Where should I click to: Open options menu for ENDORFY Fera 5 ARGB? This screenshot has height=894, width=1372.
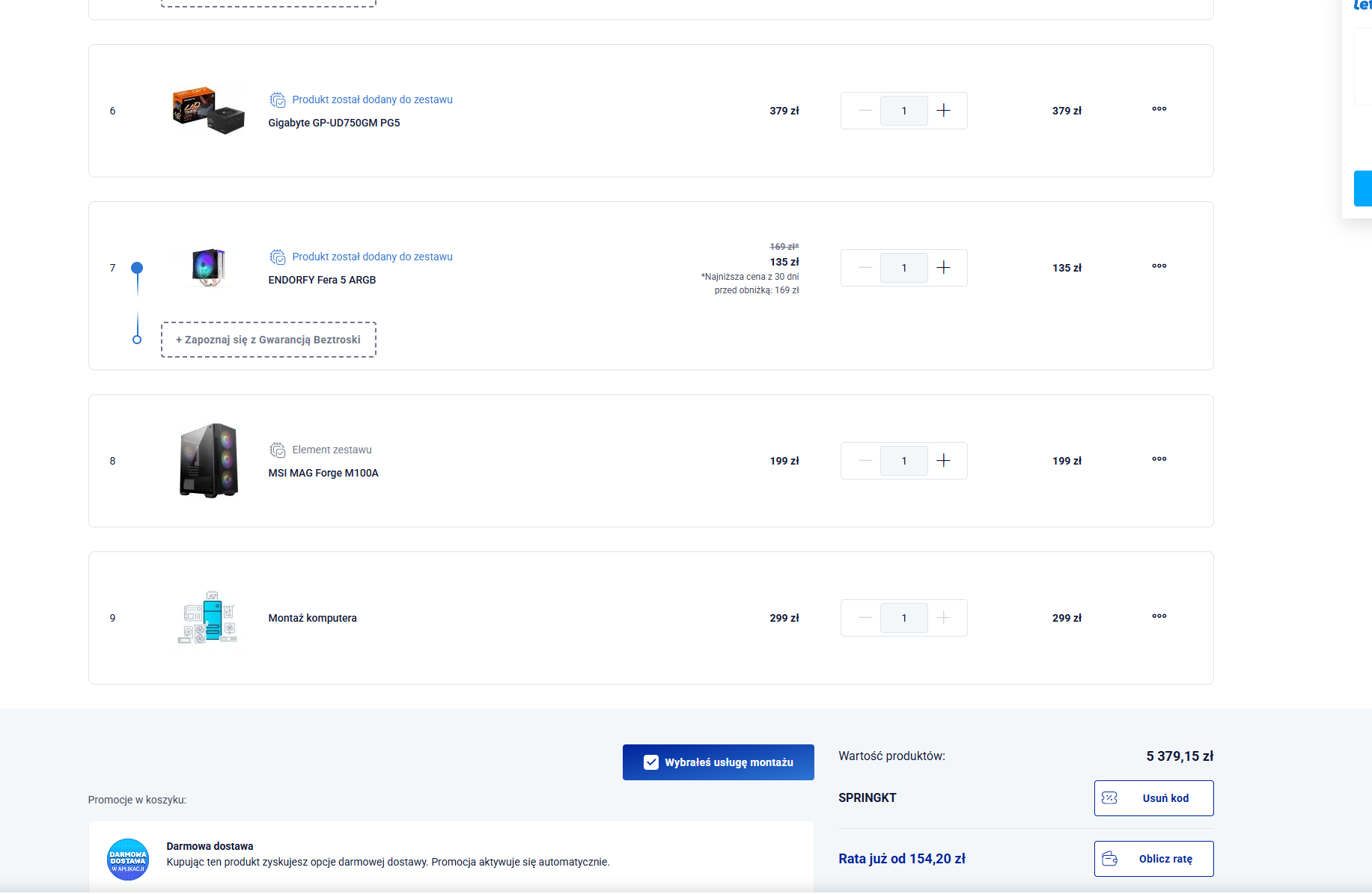[x=1159, y=266]
